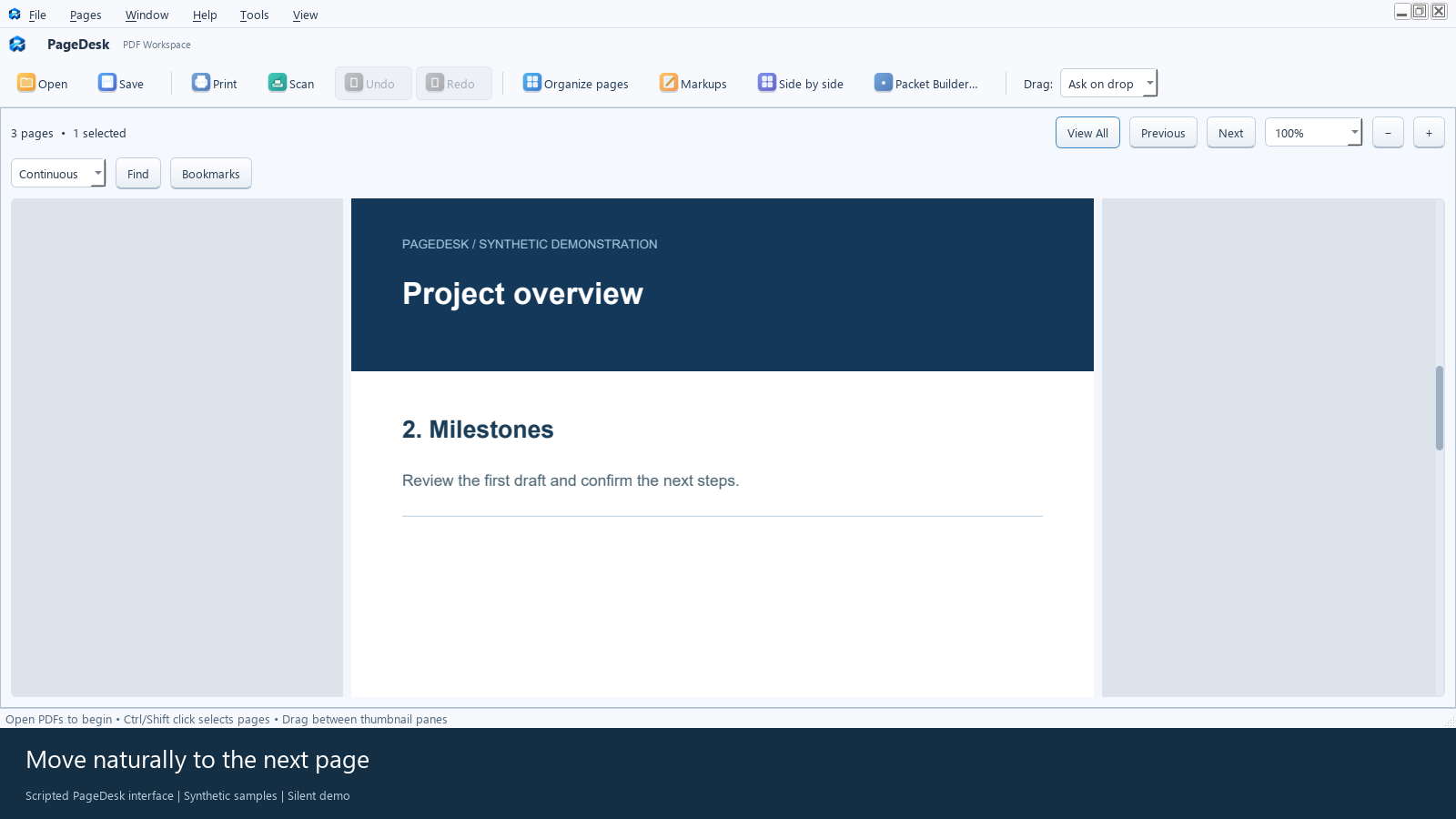Viewport: 1456px width, 819px height.
Task: Click the Markups pencil icon
Action: pyautogui.click(x=669, y=83)
